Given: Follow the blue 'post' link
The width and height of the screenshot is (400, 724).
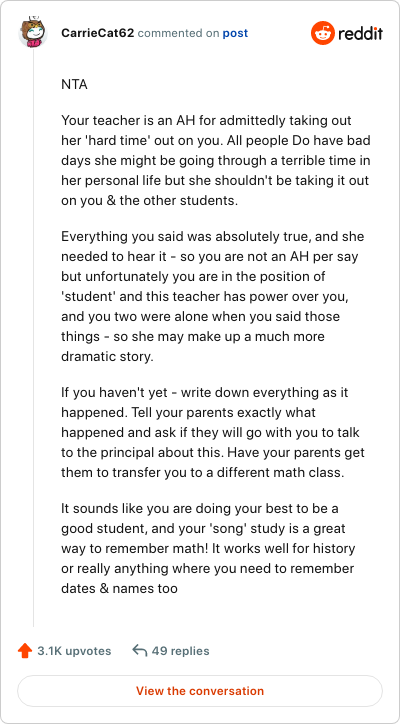Looking at the screenshot, I should [235, 33].
